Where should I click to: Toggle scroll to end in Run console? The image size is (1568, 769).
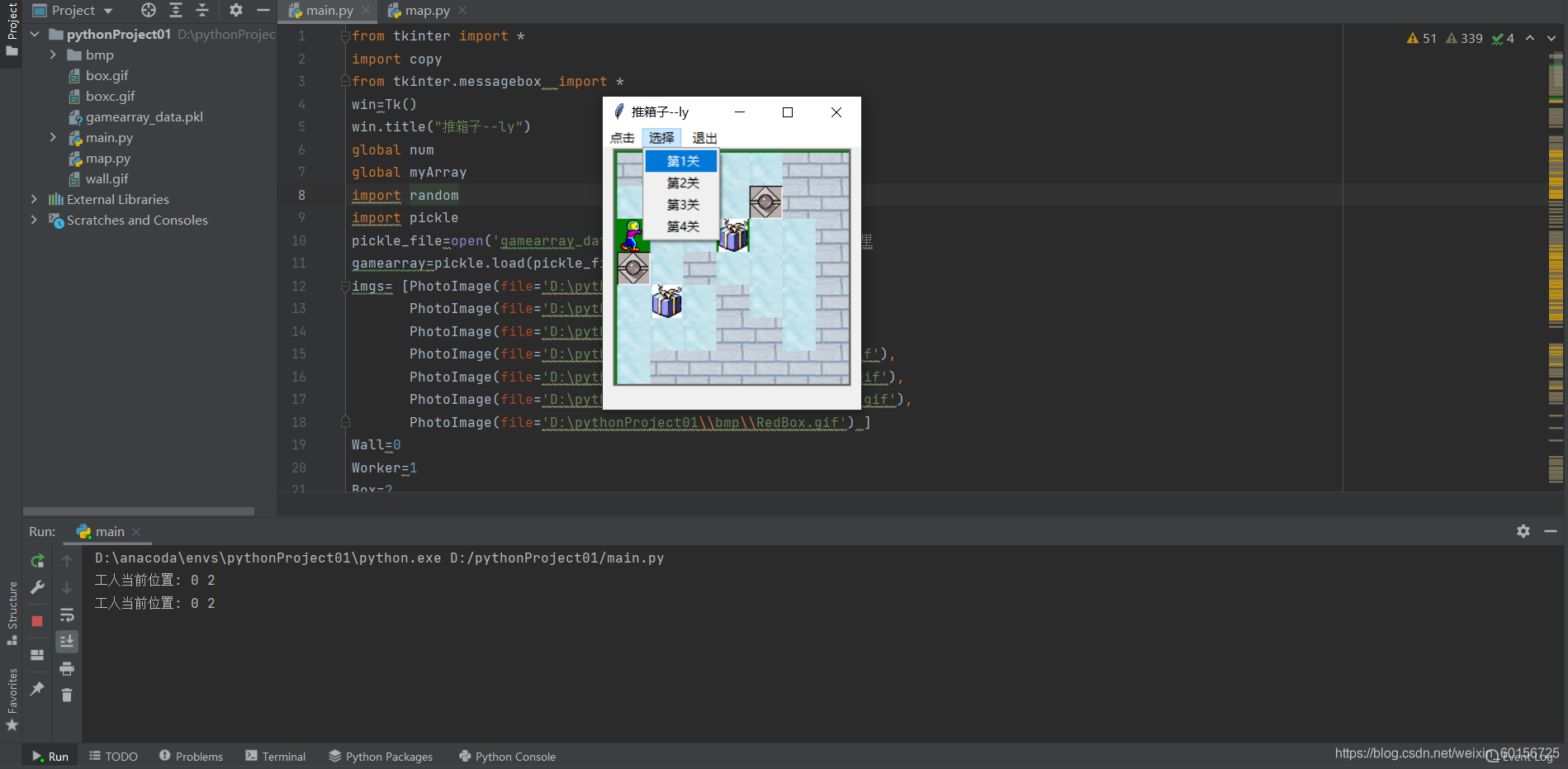click(67, 641)
